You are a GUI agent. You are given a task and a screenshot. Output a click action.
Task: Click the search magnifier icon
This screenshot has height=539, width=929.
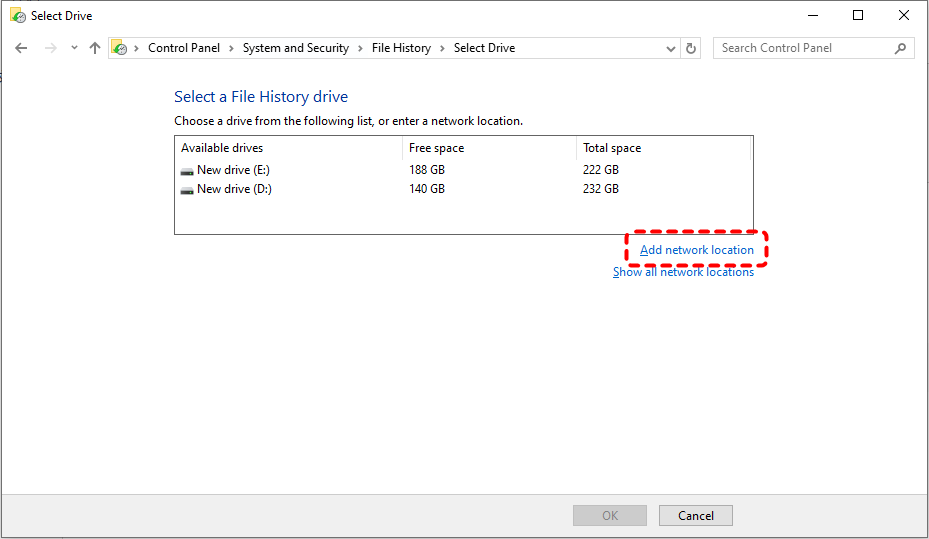(x=901, y=49)
